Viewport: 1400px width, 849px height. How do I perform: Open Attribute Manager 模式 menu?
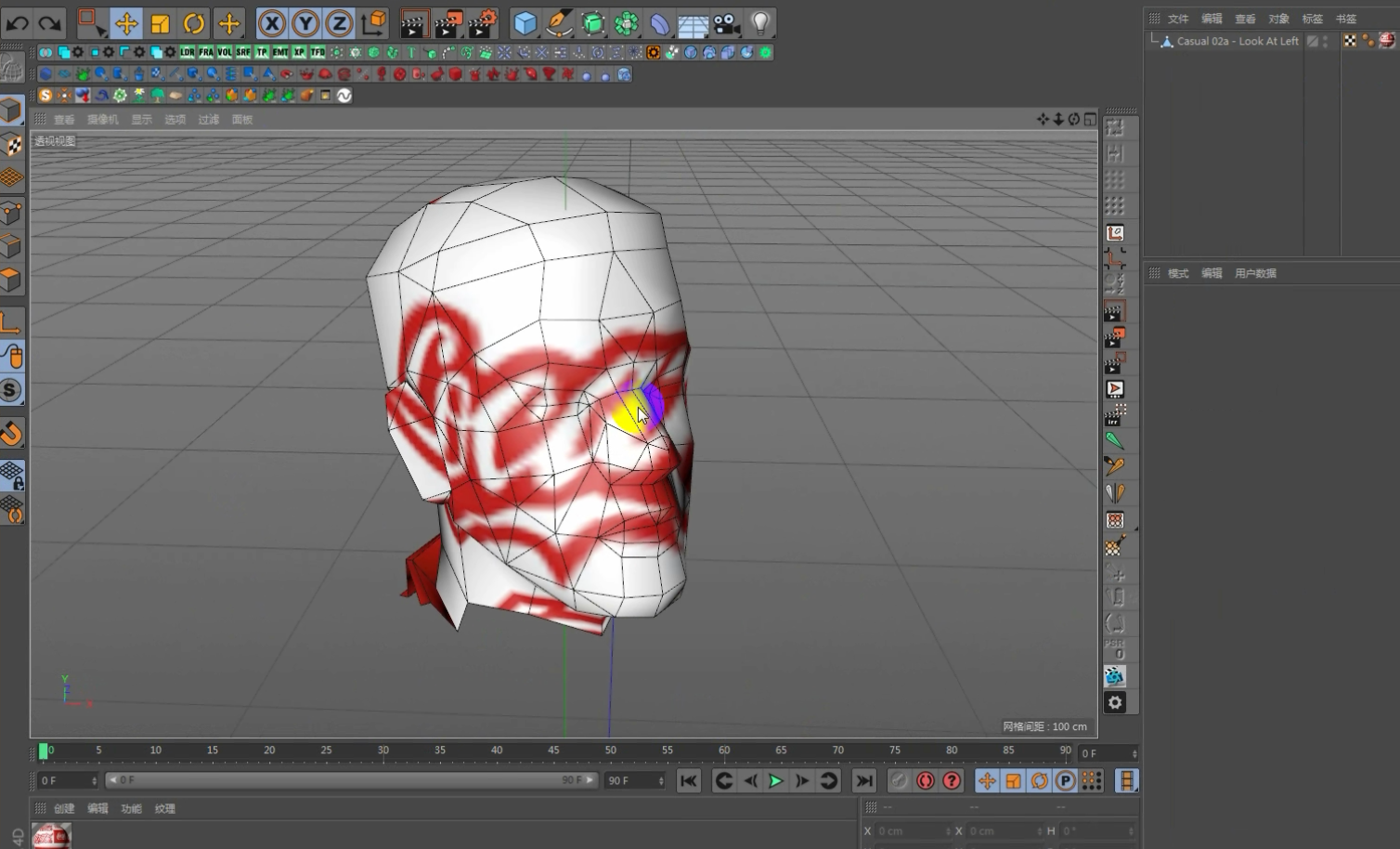[x=1178, y=274]
